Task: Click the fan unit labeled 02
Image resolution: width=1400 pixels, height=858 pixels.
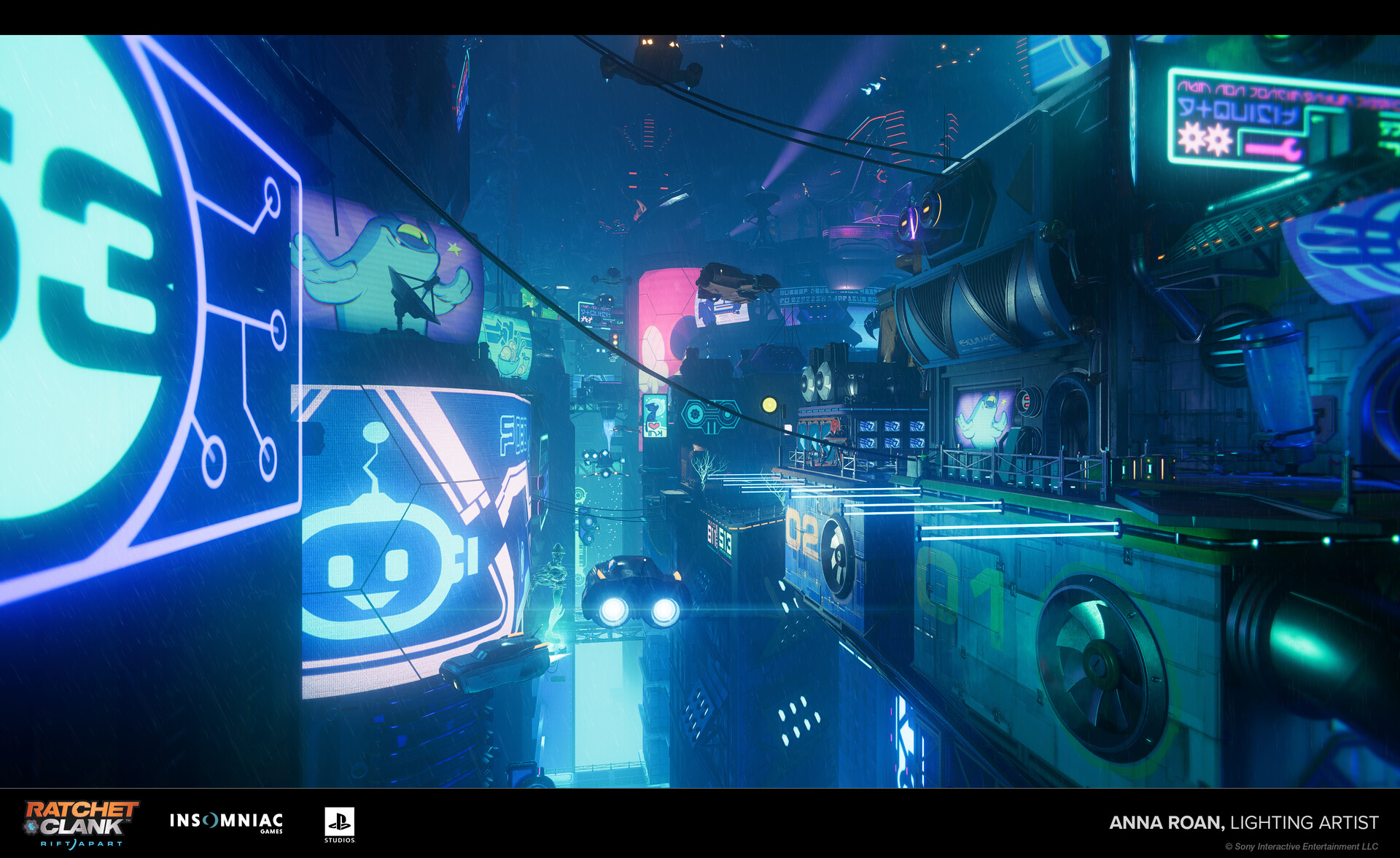Action: pos(839,556)
